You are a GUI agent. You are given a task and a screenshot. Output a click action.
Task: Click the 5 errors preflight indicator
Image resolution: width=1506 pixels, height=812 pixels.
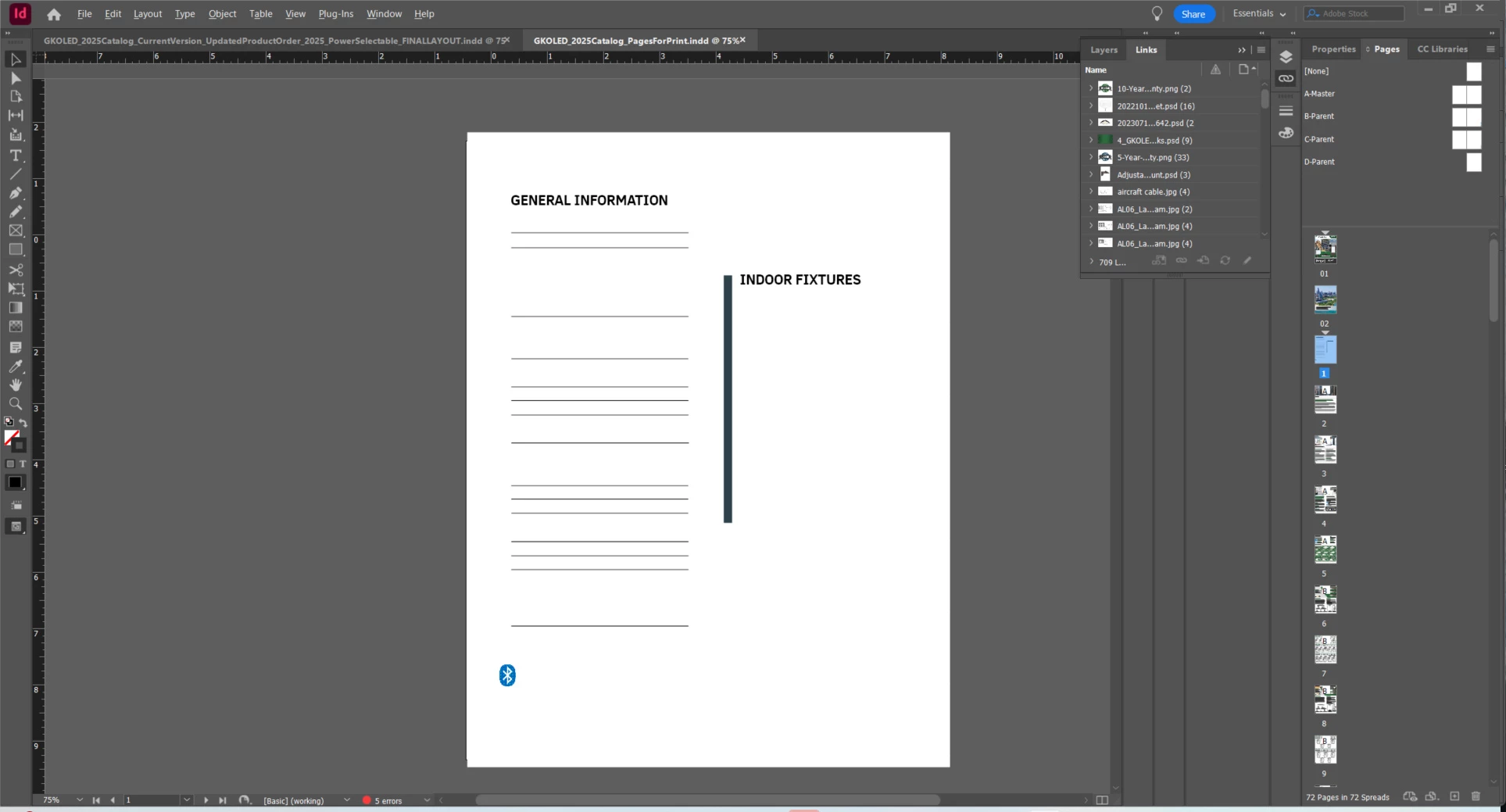383,800
